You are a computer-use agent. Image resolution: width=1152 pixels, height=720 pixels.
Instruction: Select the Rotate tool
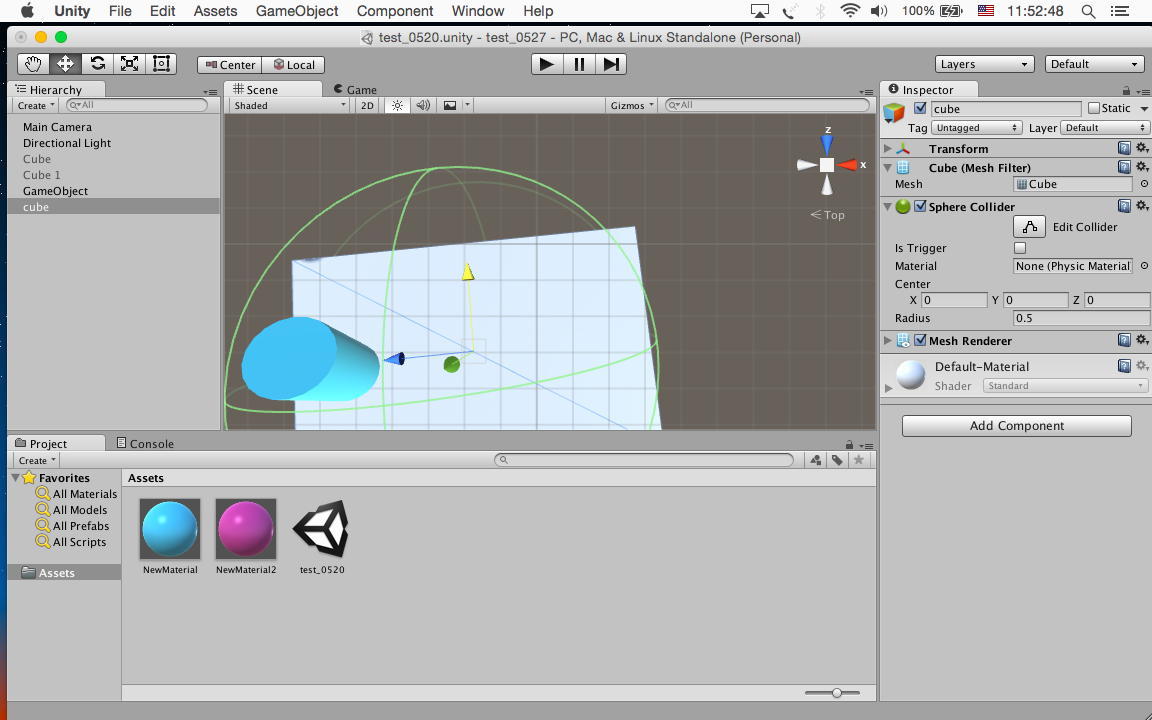tap(97, 64)
